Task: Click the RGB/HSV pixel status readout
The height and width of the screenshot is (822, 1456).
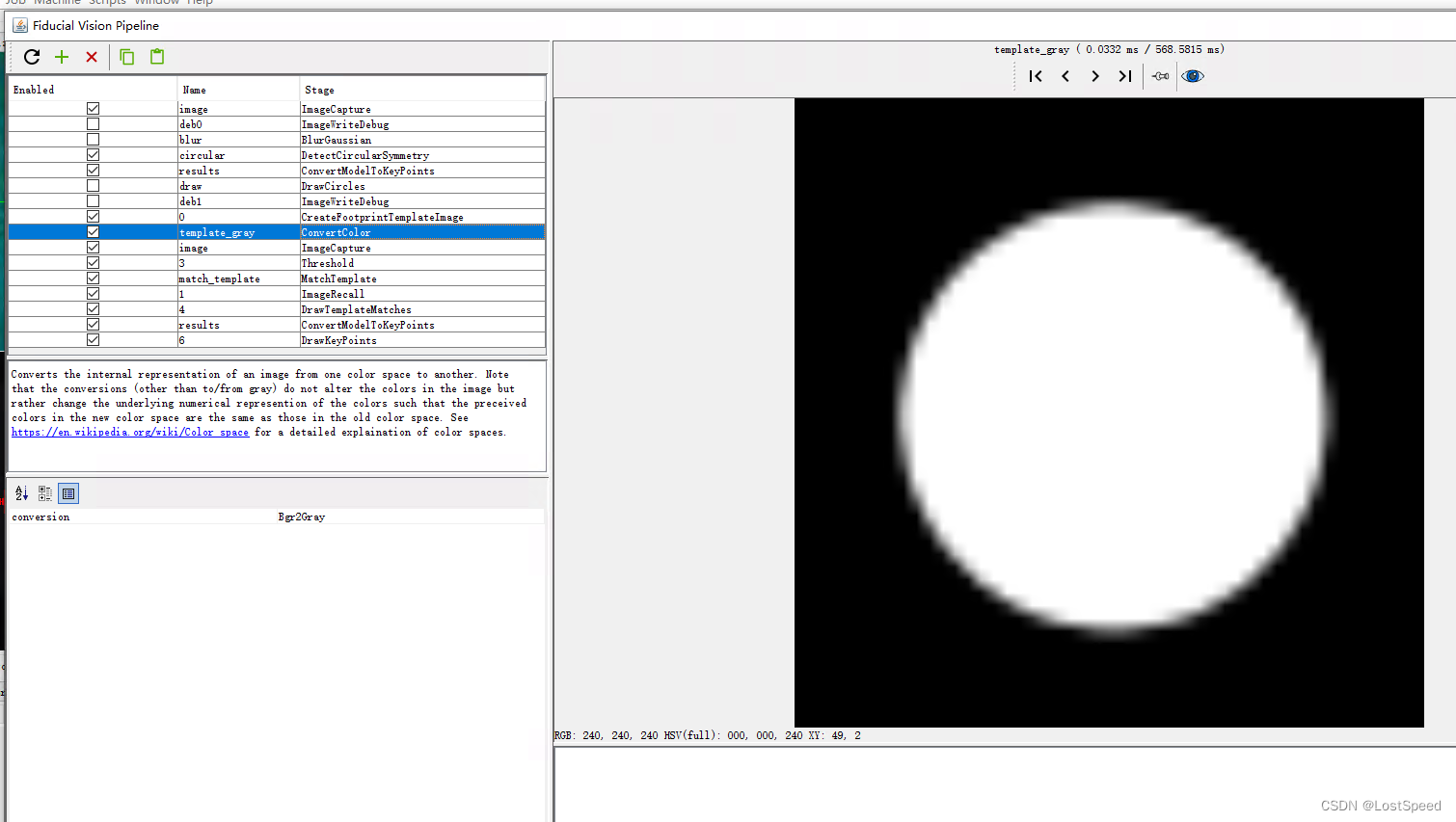Action: [x=708, y=735]
